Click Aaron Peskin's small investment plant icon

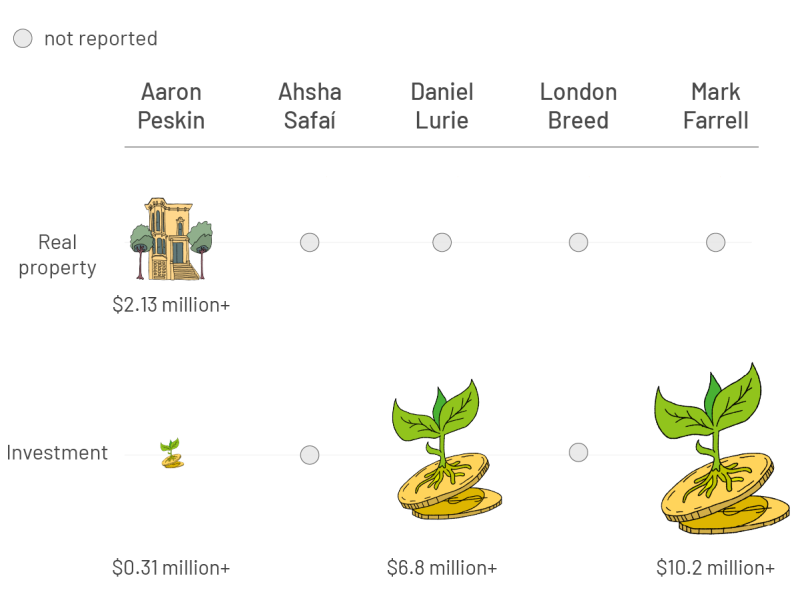[x=171, y=454]
